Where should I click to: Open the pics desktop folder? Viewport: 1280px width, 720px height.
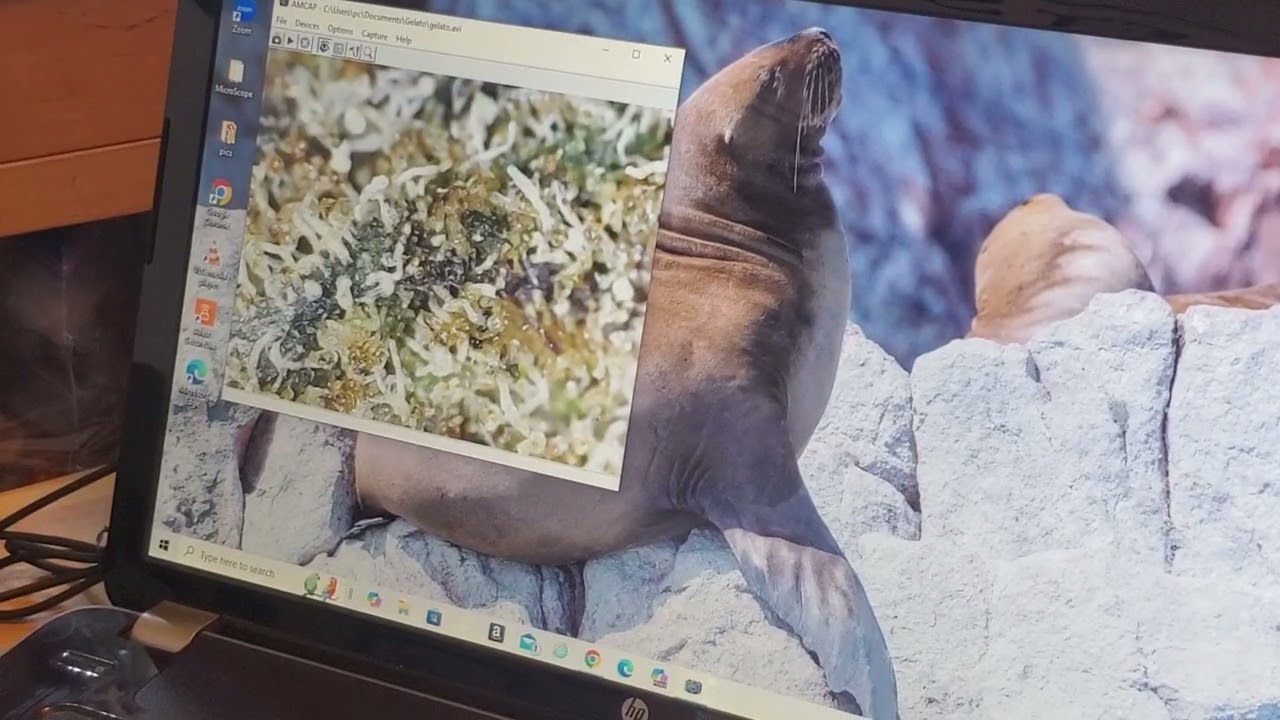point(228,137)
